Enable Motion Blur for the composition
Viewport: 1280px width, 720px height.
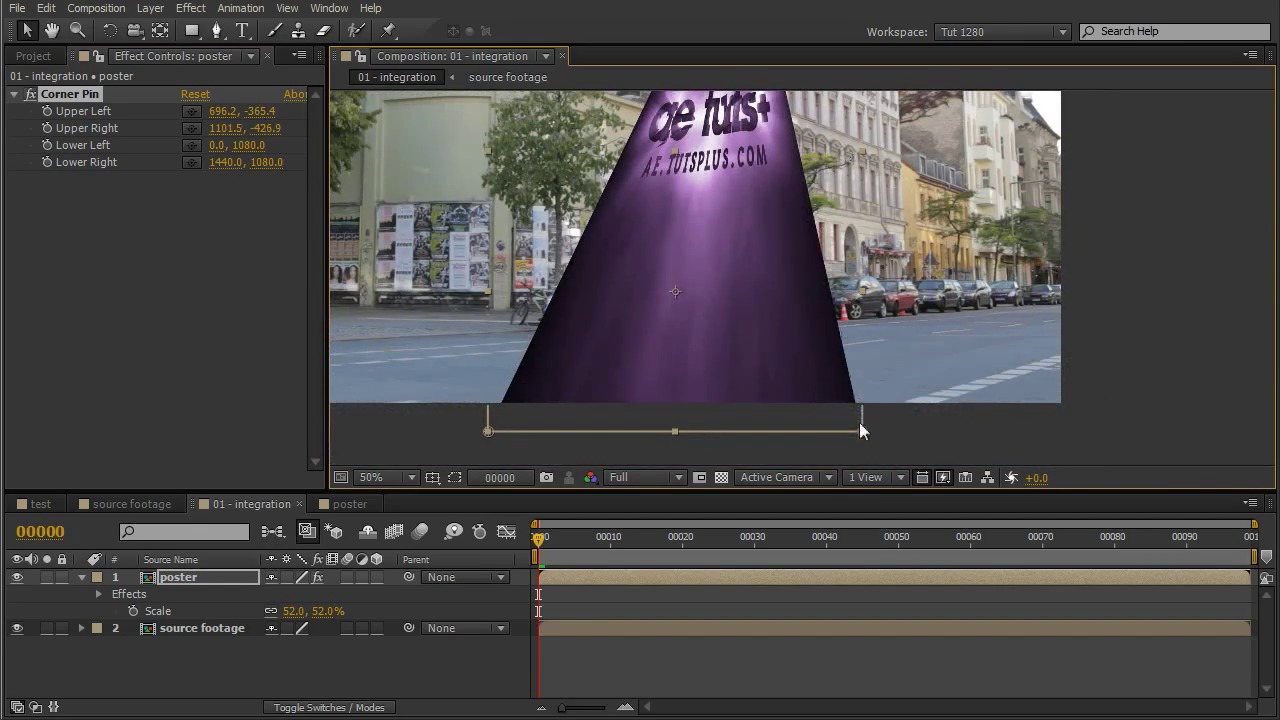click(420, 532)
